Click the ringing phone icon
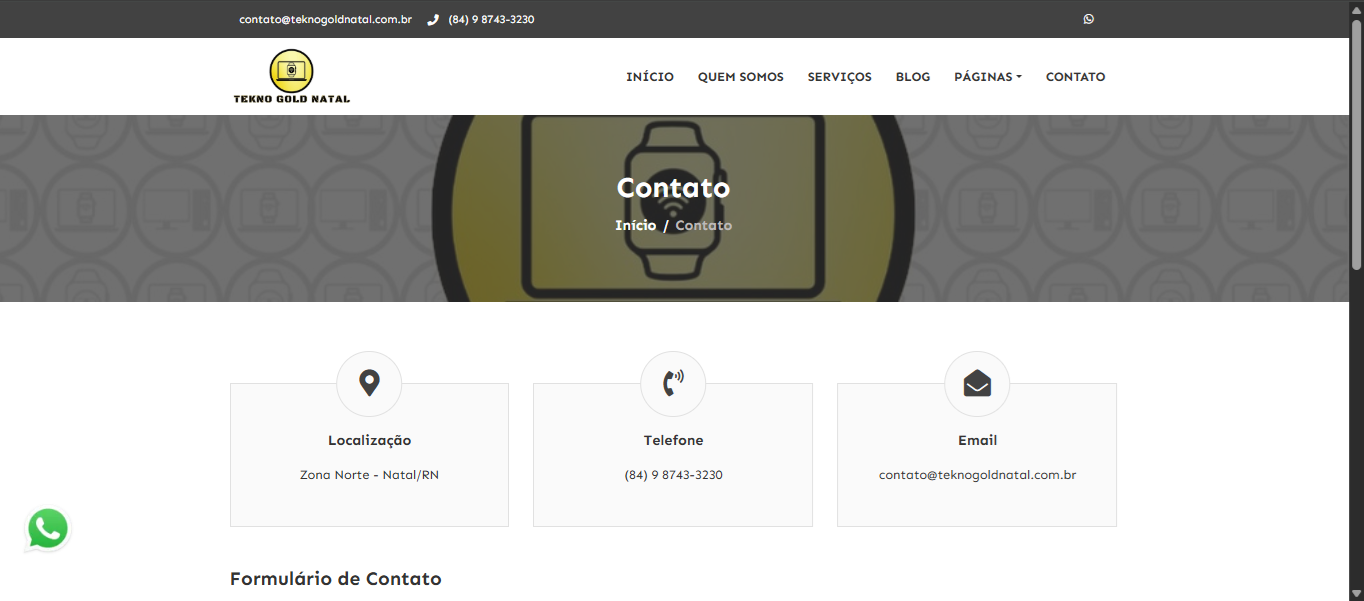The image size is (1364, 601). click(x=673, y=383)
